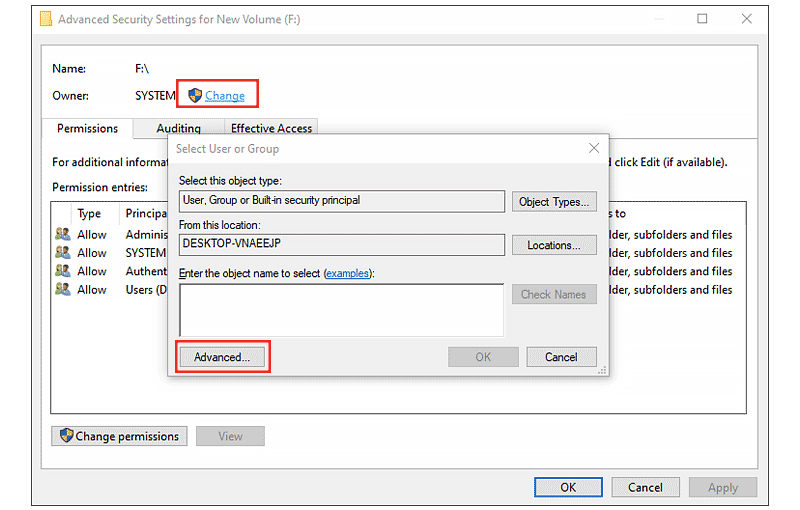Click Cancel in Advanced Security Settings window

(645, 487)
